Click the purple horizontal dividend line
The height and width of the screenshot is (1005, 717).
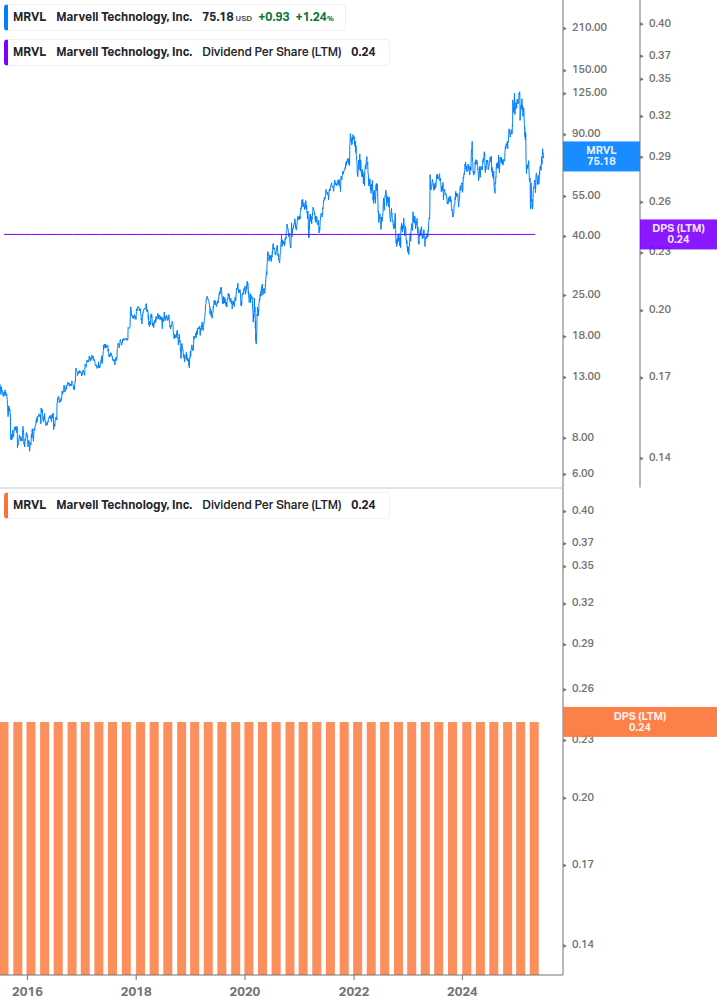coord(269,235)
